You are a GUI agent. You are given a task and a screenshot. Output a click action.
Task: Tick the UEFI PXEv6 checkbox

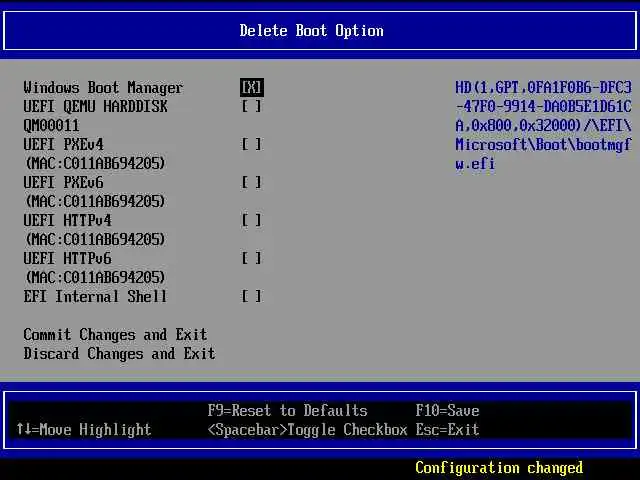(252, 182)
